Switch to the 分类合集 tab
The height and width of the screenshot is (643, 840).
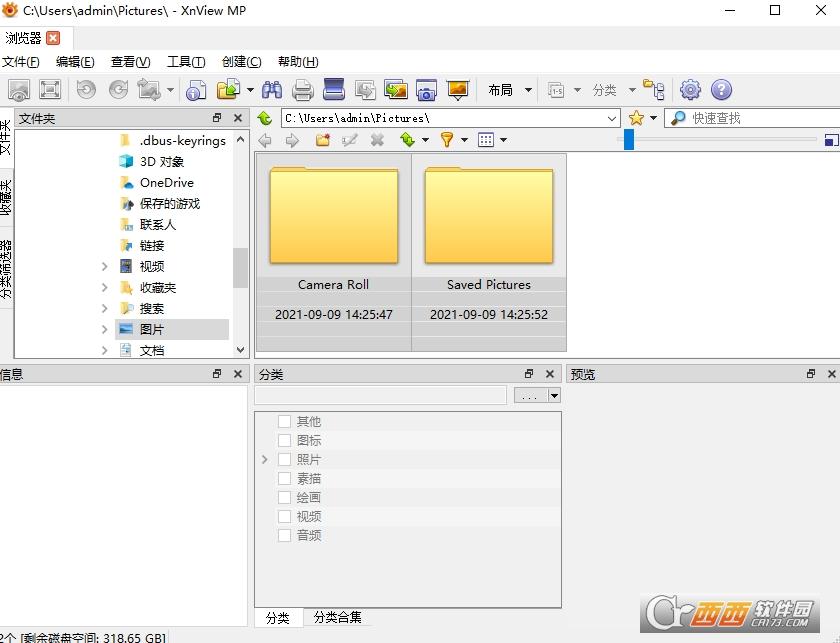coord(338,617)
